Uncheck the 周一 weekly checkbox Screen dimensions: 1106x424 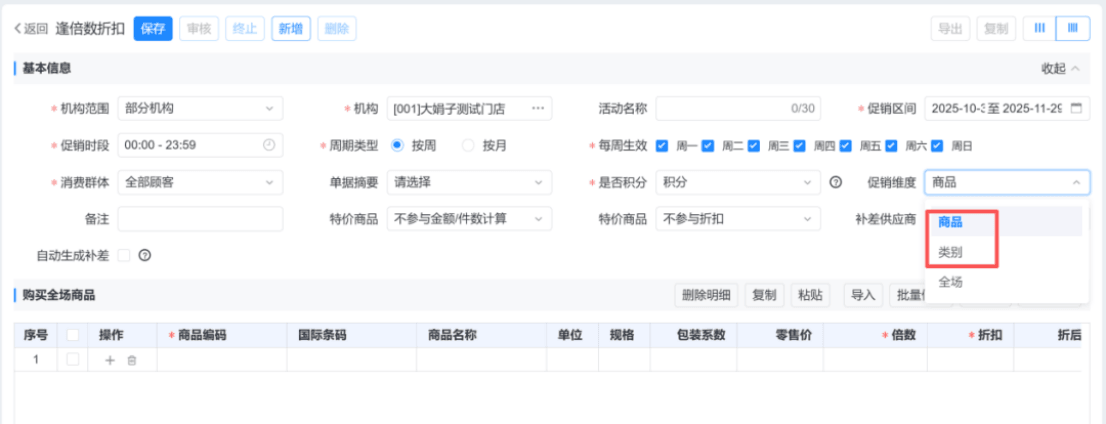(662, 145)
